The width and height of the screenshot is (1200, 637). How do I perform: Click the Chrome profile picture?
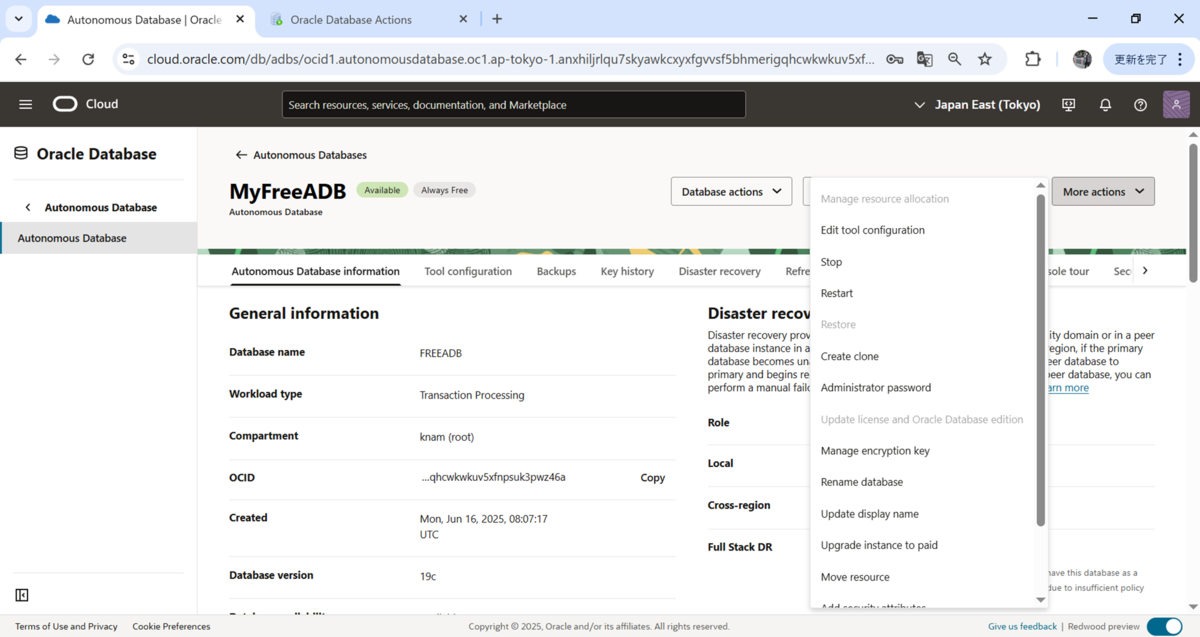pos(1082,59)
